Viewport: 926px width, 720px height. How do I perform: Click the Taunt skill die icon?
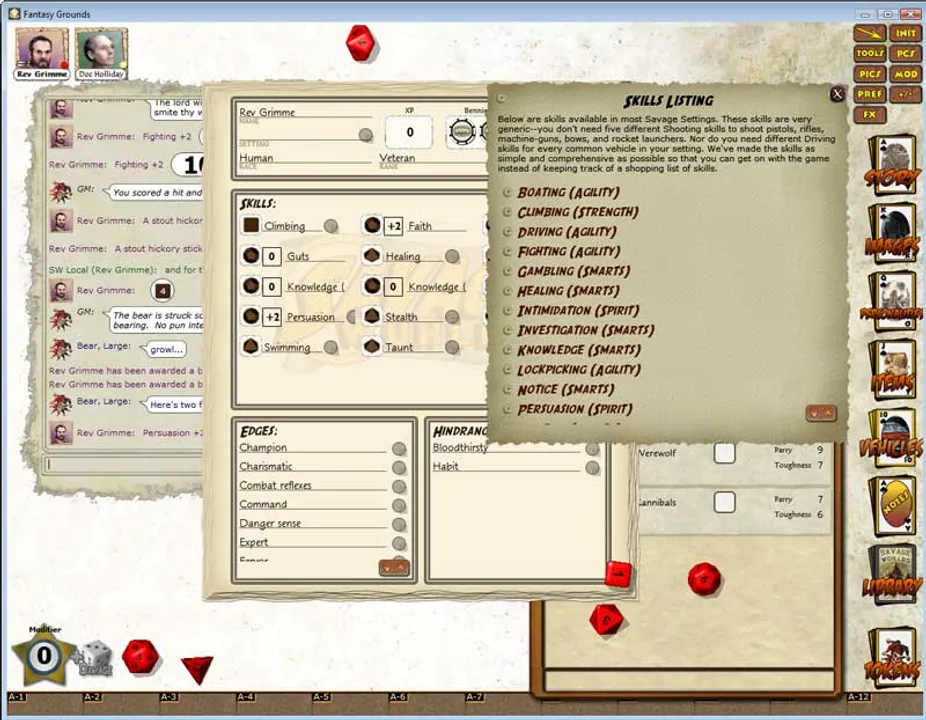(372, 347)
